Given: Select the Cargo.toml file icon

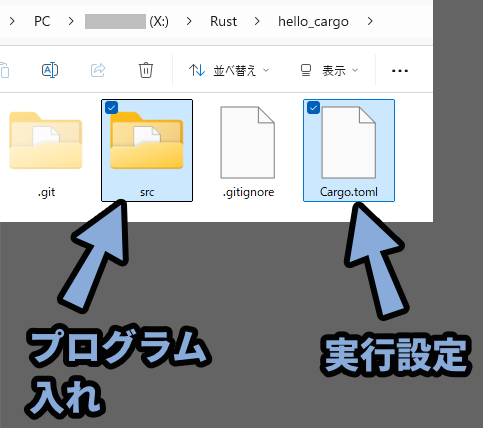Looking at the screenshot, I should 349,142.
